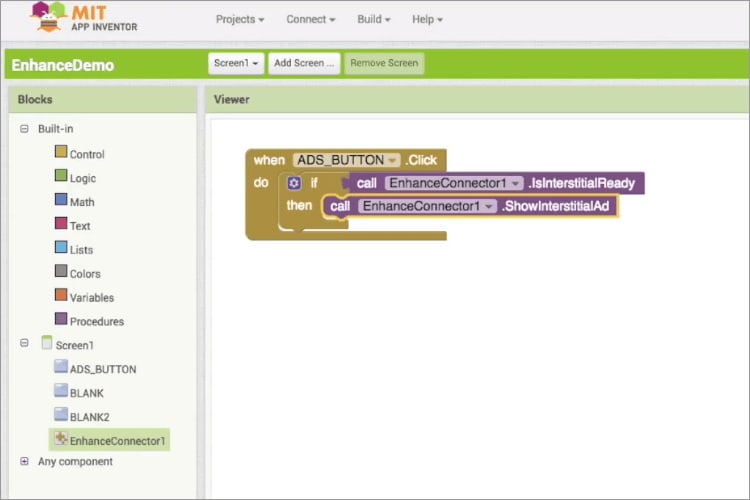
Task: Click the Remove Screen button
Action: [384, 63]
